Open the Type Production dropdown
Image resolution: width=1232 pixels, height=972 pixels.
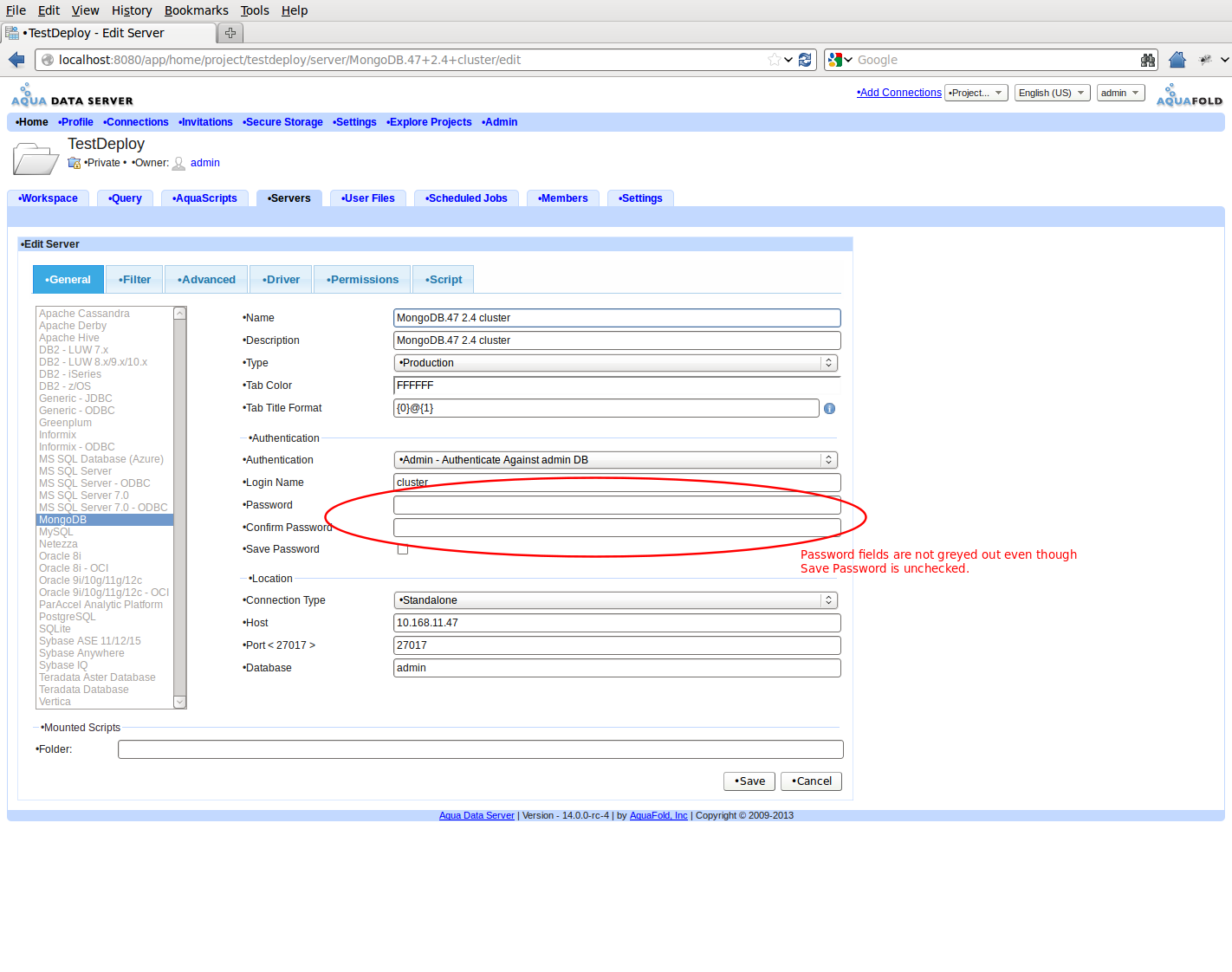pos(616,363)
